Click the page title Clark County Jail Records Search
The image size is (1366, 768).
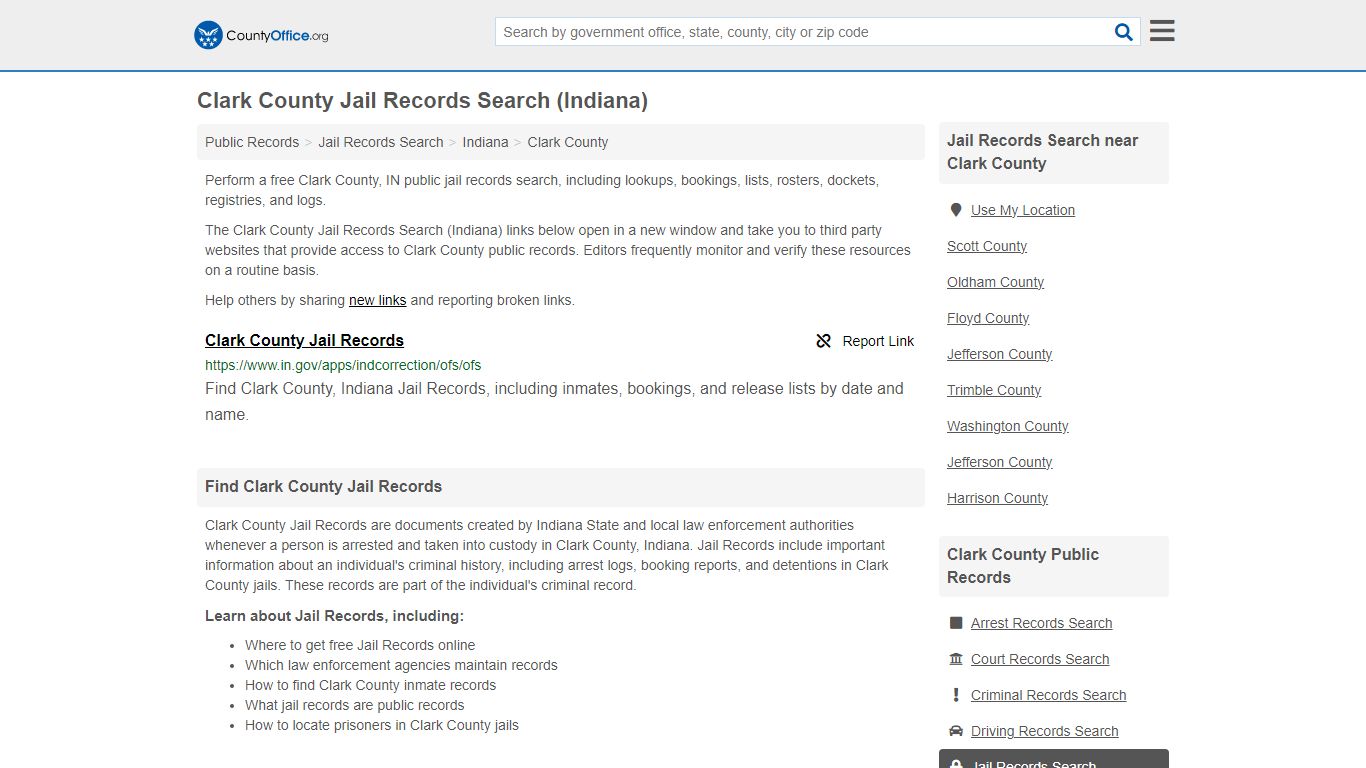point(422,101)
